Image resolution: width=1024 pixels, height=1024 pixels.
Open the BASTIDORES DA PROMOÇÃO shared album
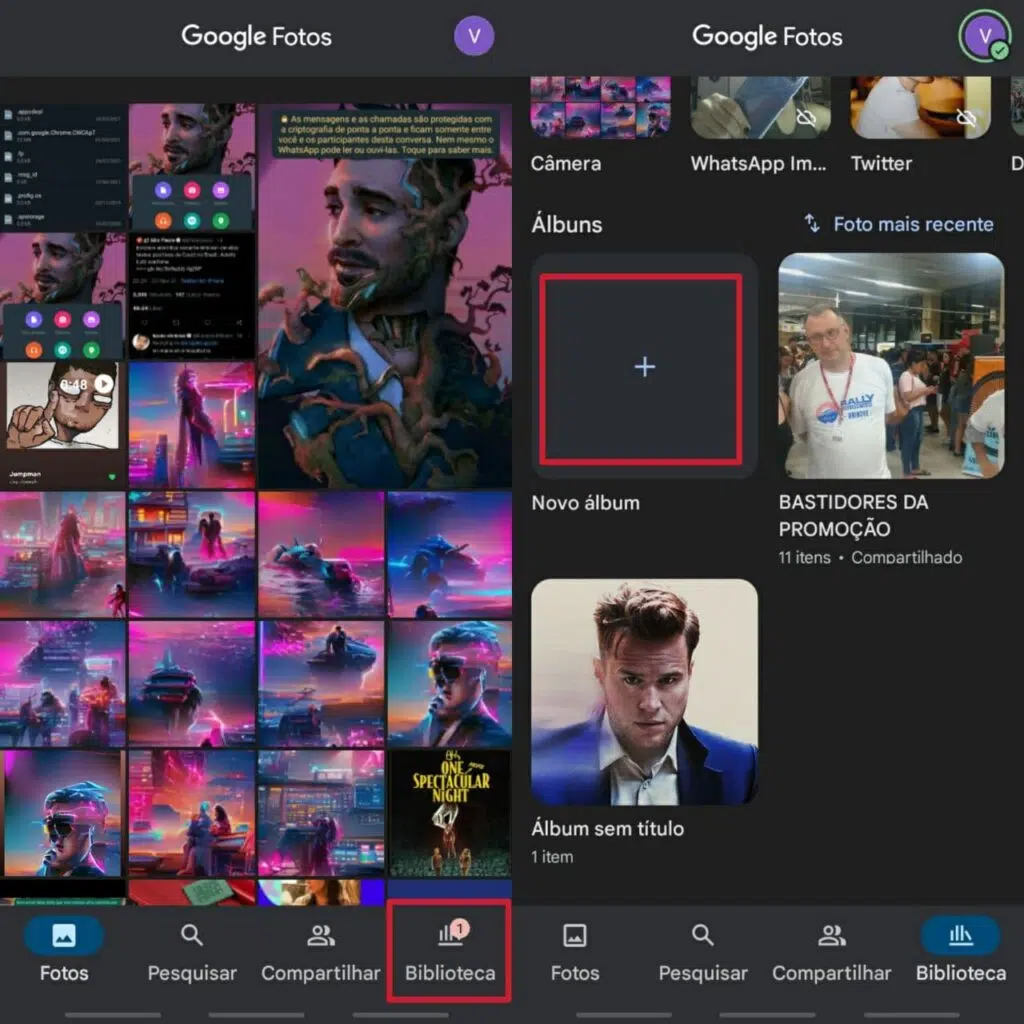[x=890, y=367]
